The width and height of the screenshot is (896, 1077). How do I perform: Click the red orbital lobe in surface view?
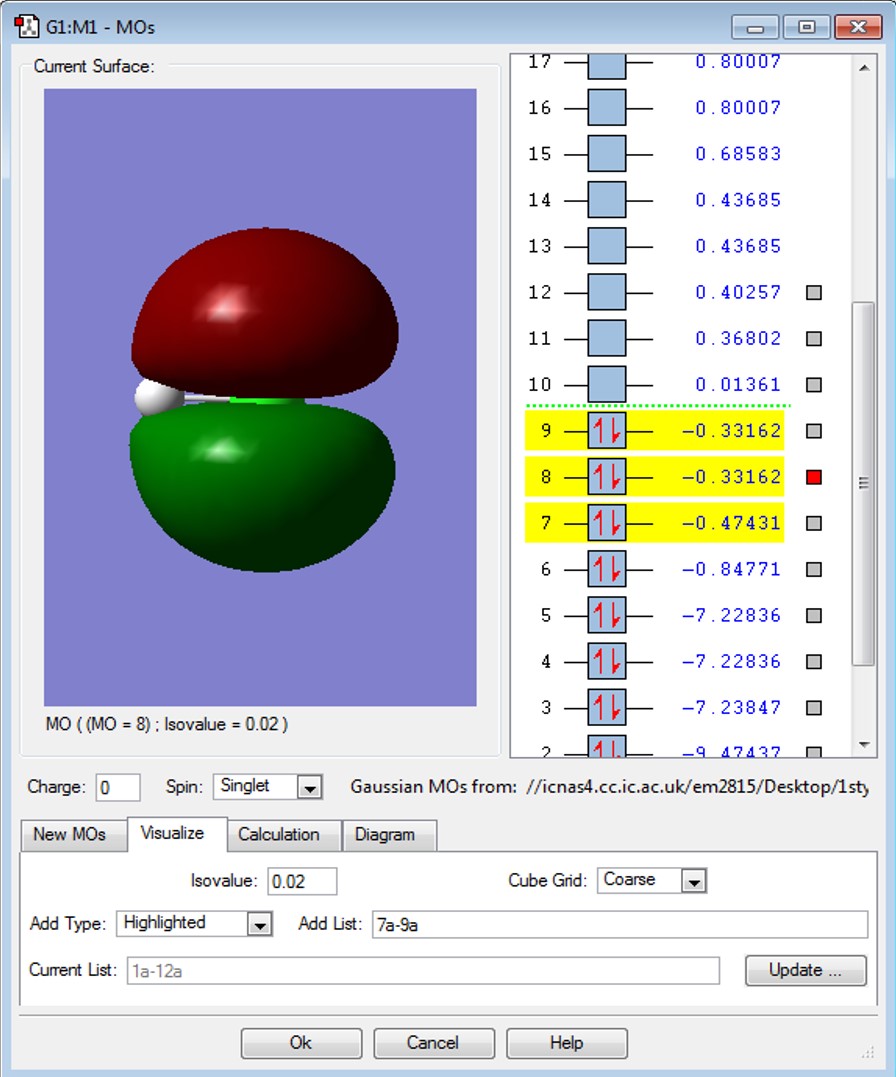[x=265, y=313]
